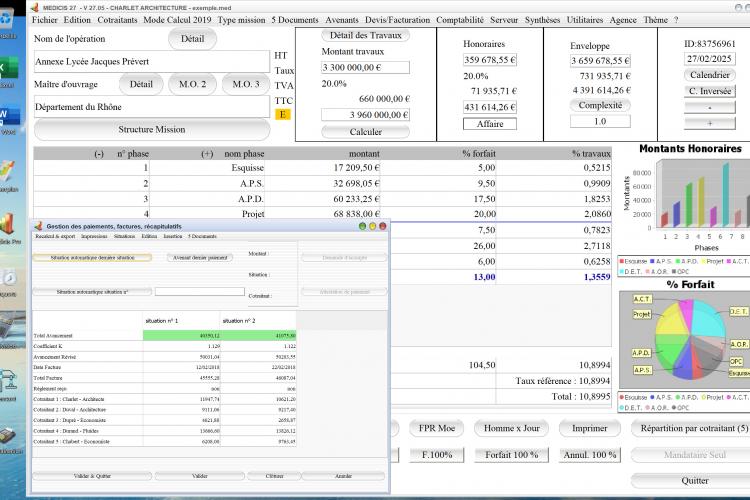Click the plus button below C. Inversée
The image size is (750, 500).
point(709,123)
